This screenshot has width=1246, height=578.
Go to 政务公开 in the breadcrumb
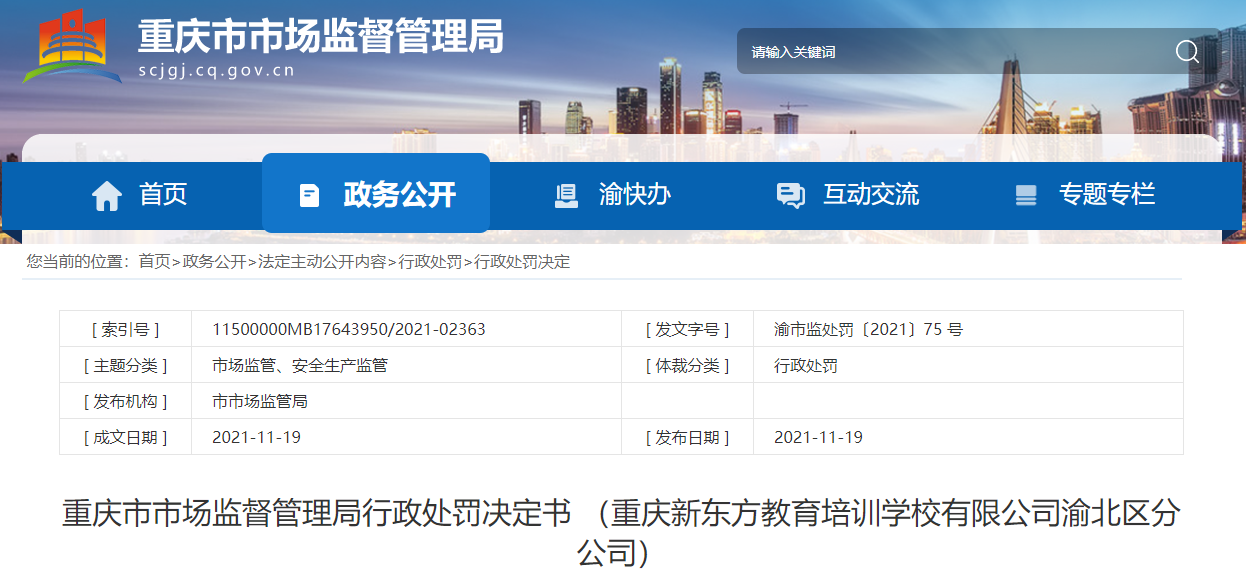[x=214, y=262]
